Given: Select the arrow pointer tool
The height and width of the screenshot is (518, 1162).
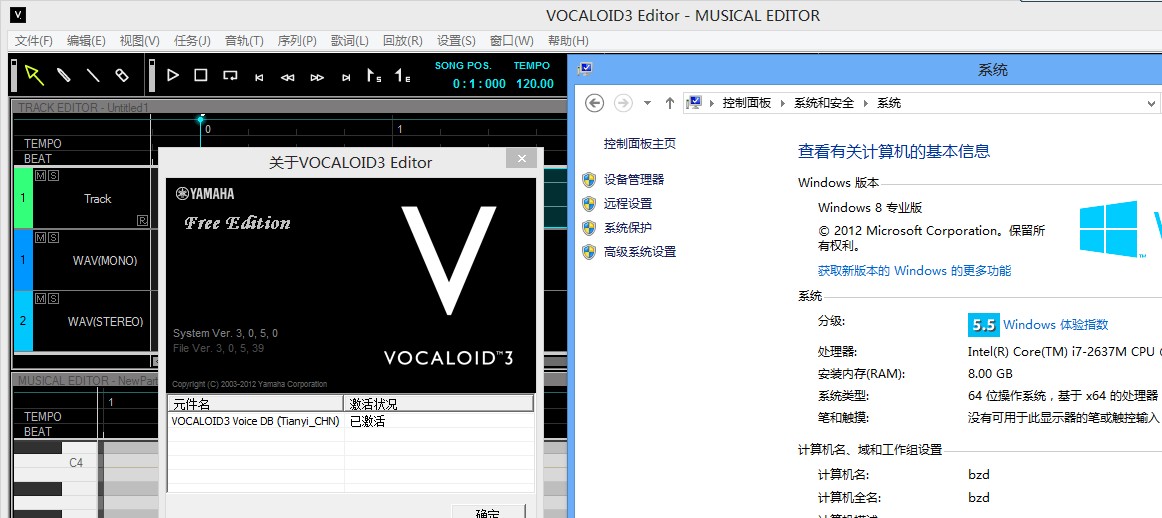Looking at the screenshot, I should [34, 75].
